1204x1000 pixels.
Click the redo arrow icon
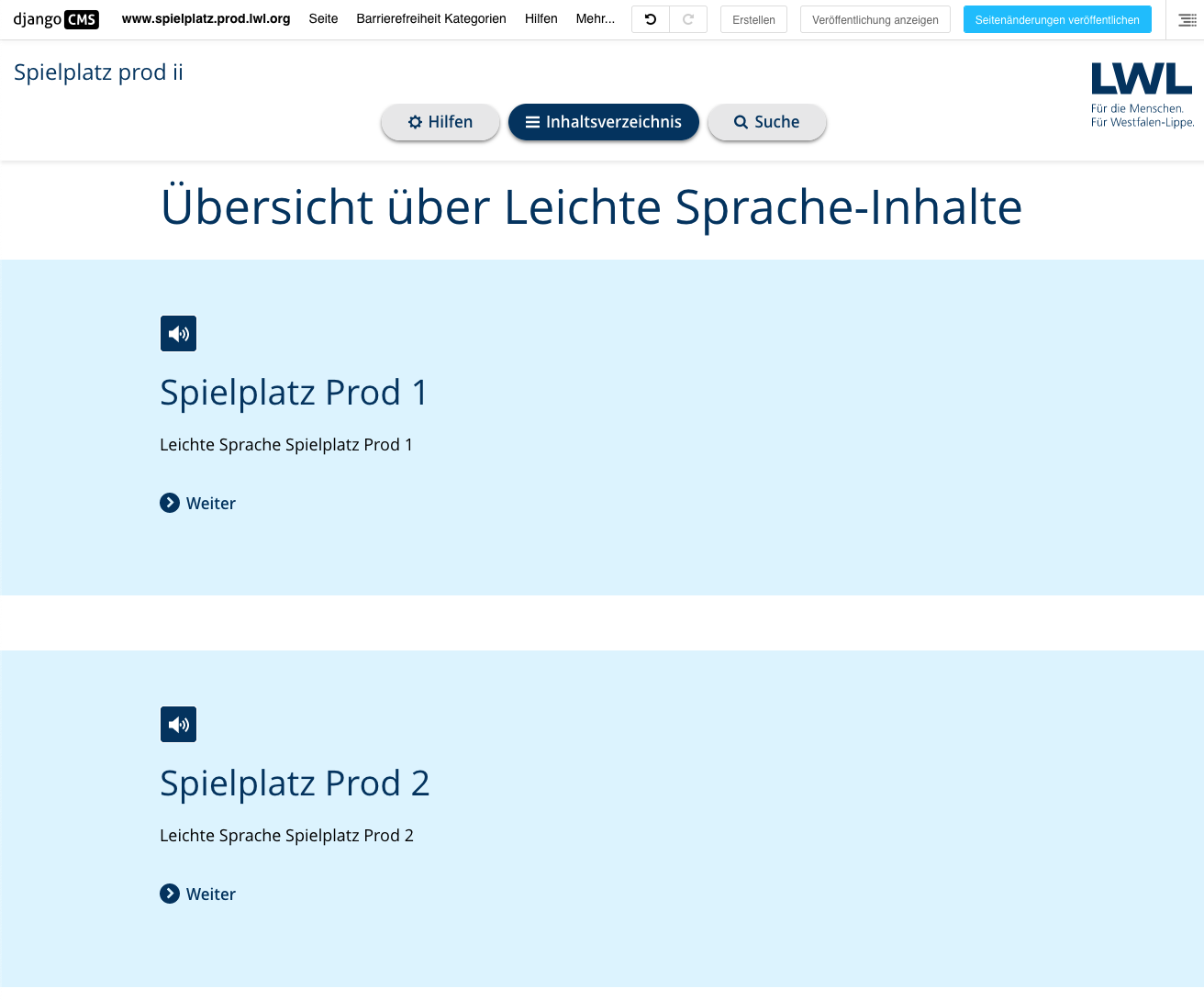pyautogui.click(x=688, y=19)
